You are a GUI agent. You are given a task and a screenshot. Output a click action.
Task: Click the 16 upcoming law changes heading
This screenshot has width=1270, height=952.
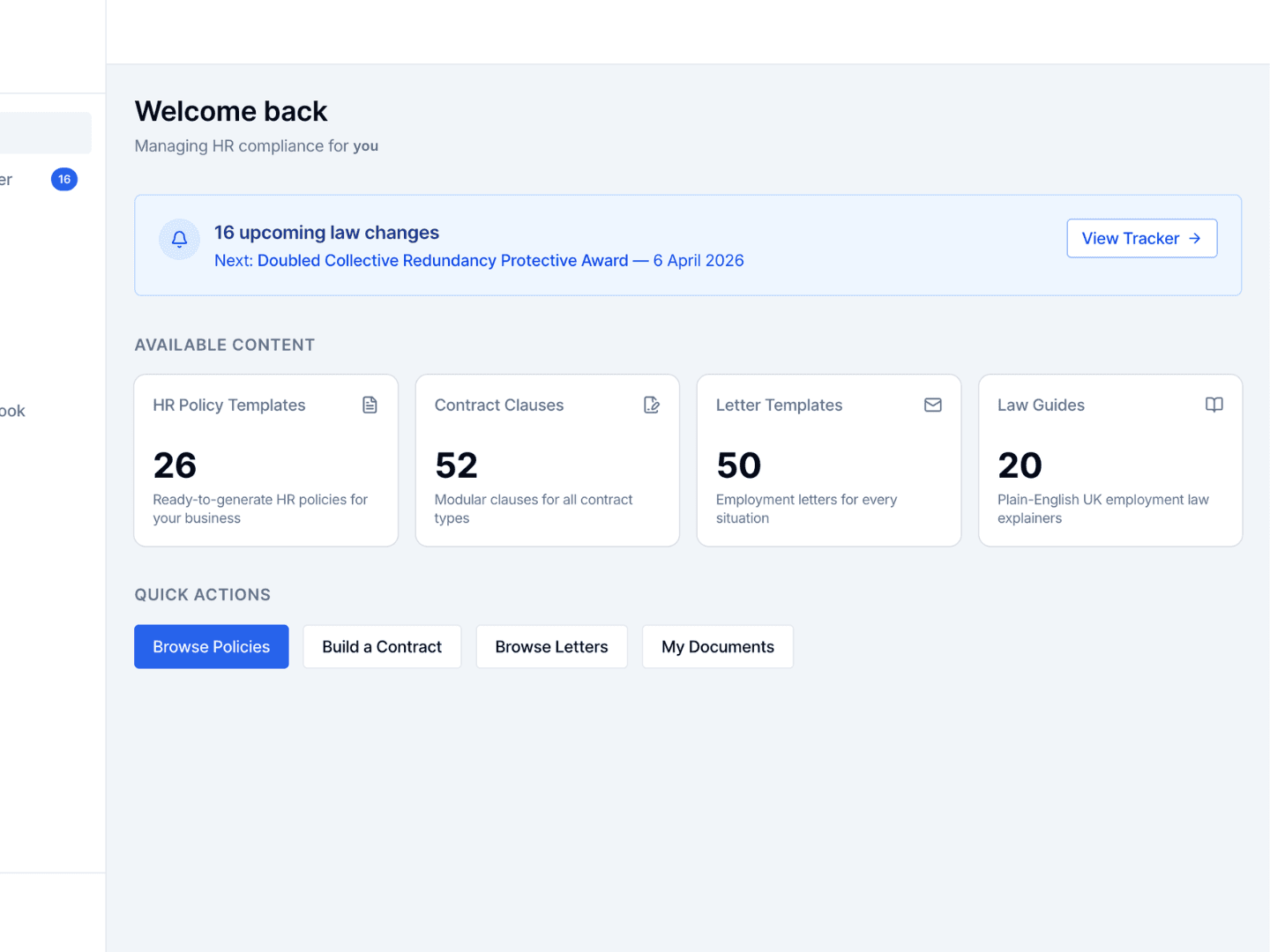click(x=326, y=232)
